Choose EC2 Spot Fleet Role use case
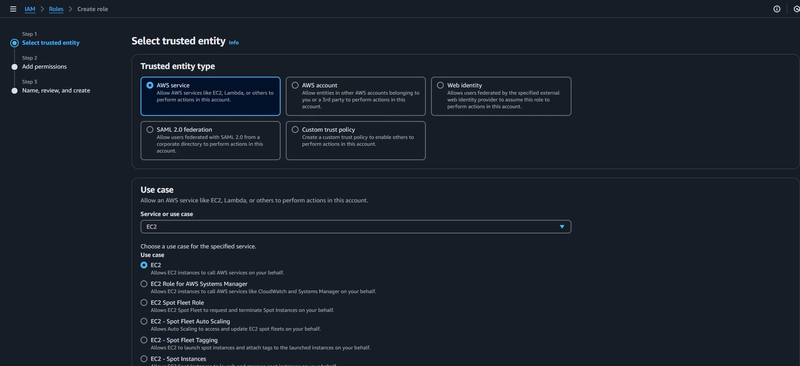 [x=144, y=303]
